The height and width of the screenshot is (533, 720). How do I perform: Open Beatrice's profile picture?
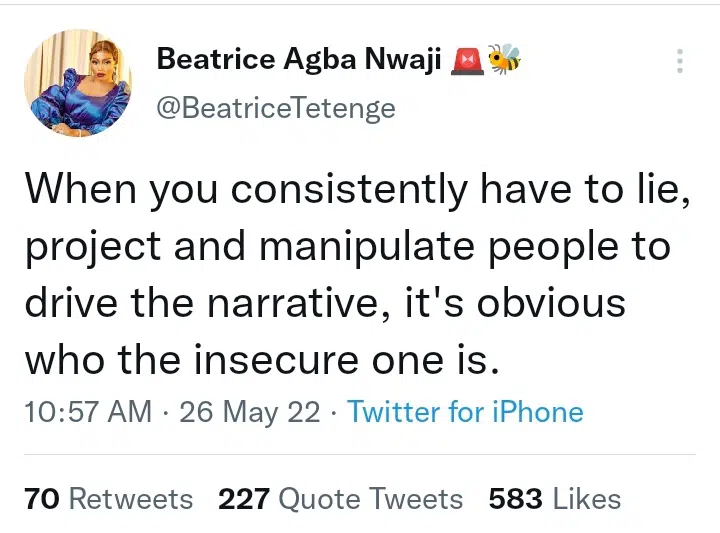[78, 83]
